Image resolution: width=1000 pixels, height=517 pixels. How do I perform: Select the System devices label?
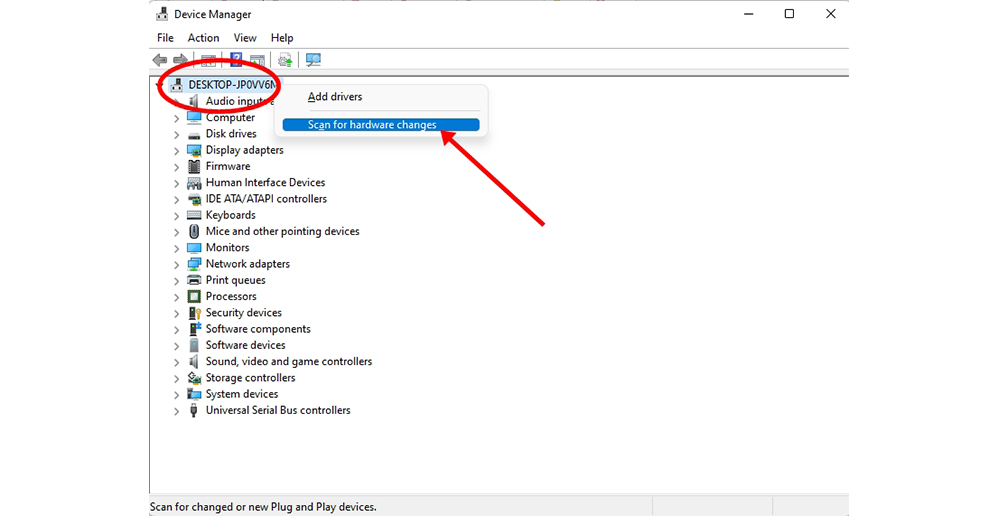click(x=242, y=394)
